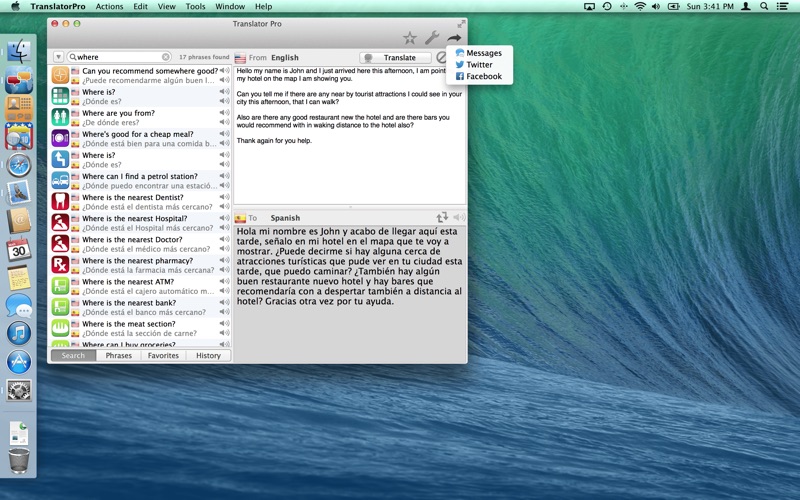Screen dimensions: 800x500
Task: Open the Favorites tab
Action: (x=163, y=355)
